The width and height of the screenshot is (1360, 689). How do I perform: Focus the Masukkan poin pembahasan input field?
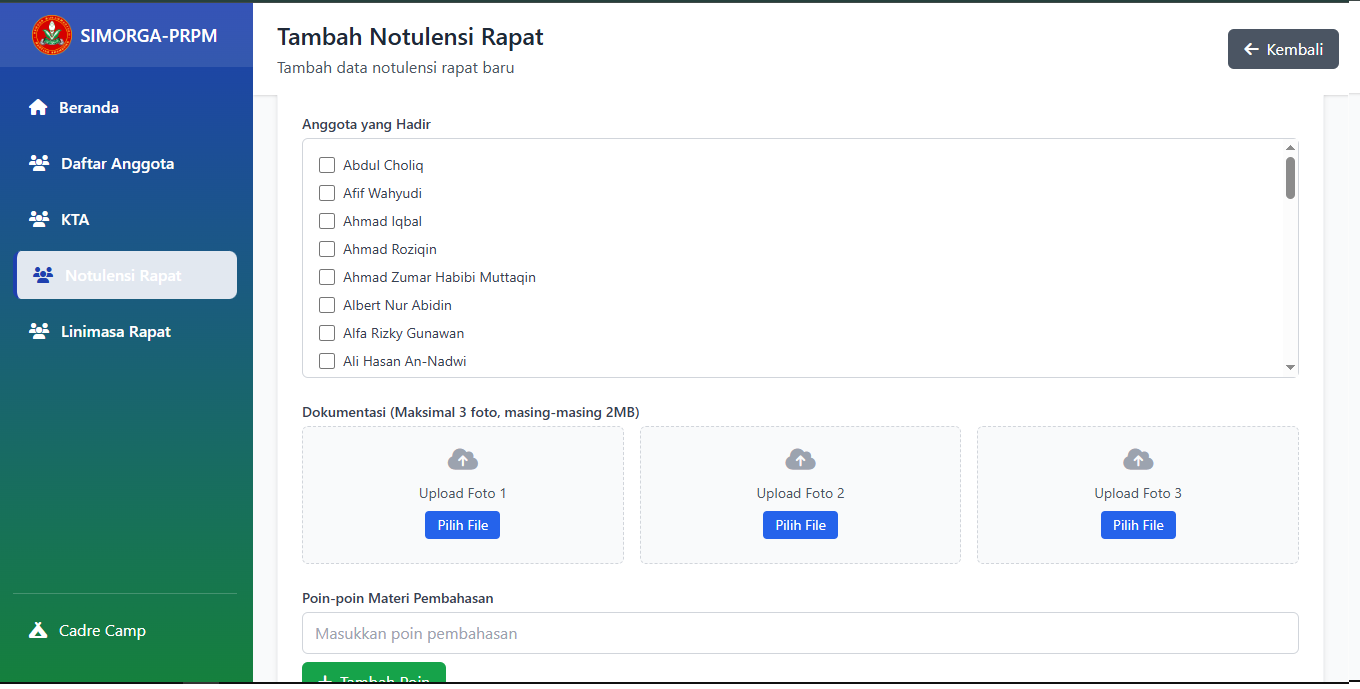click(x=800, y=633)
